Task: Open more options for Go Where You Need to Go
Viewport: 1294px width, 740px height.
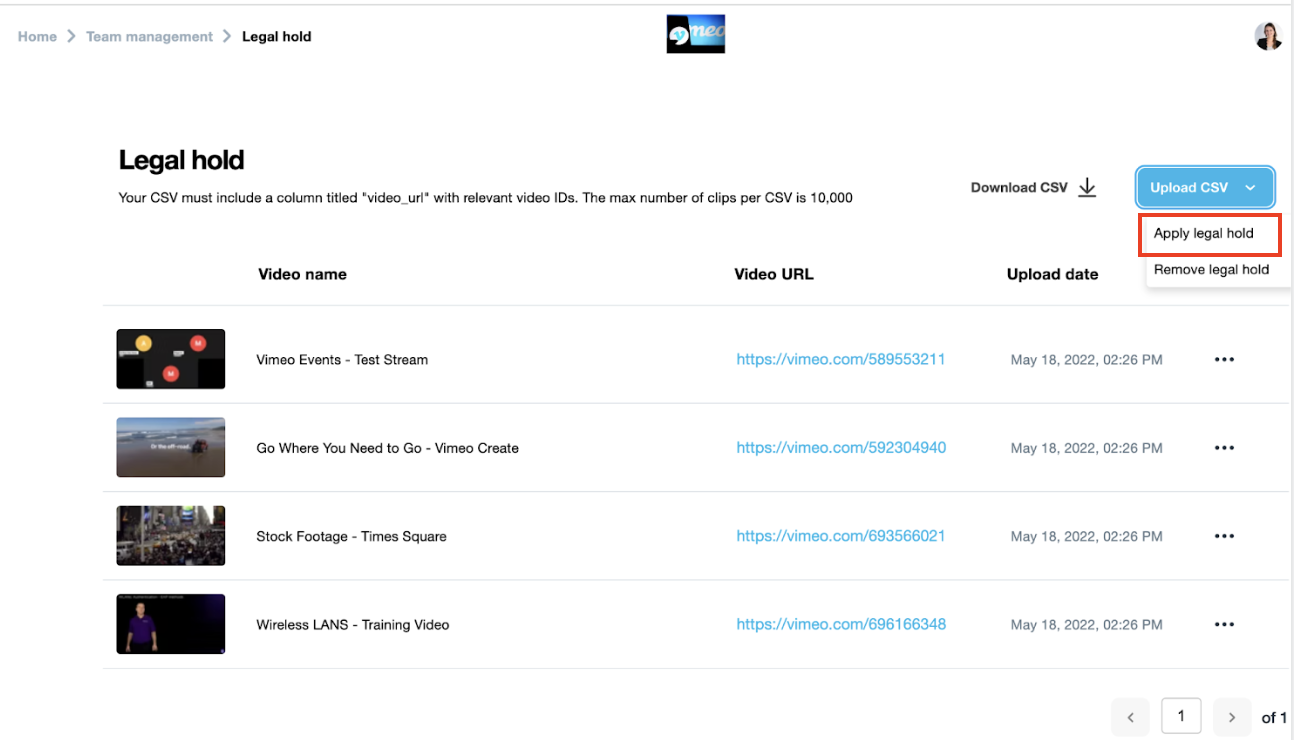Action: tap(1224, 448)
